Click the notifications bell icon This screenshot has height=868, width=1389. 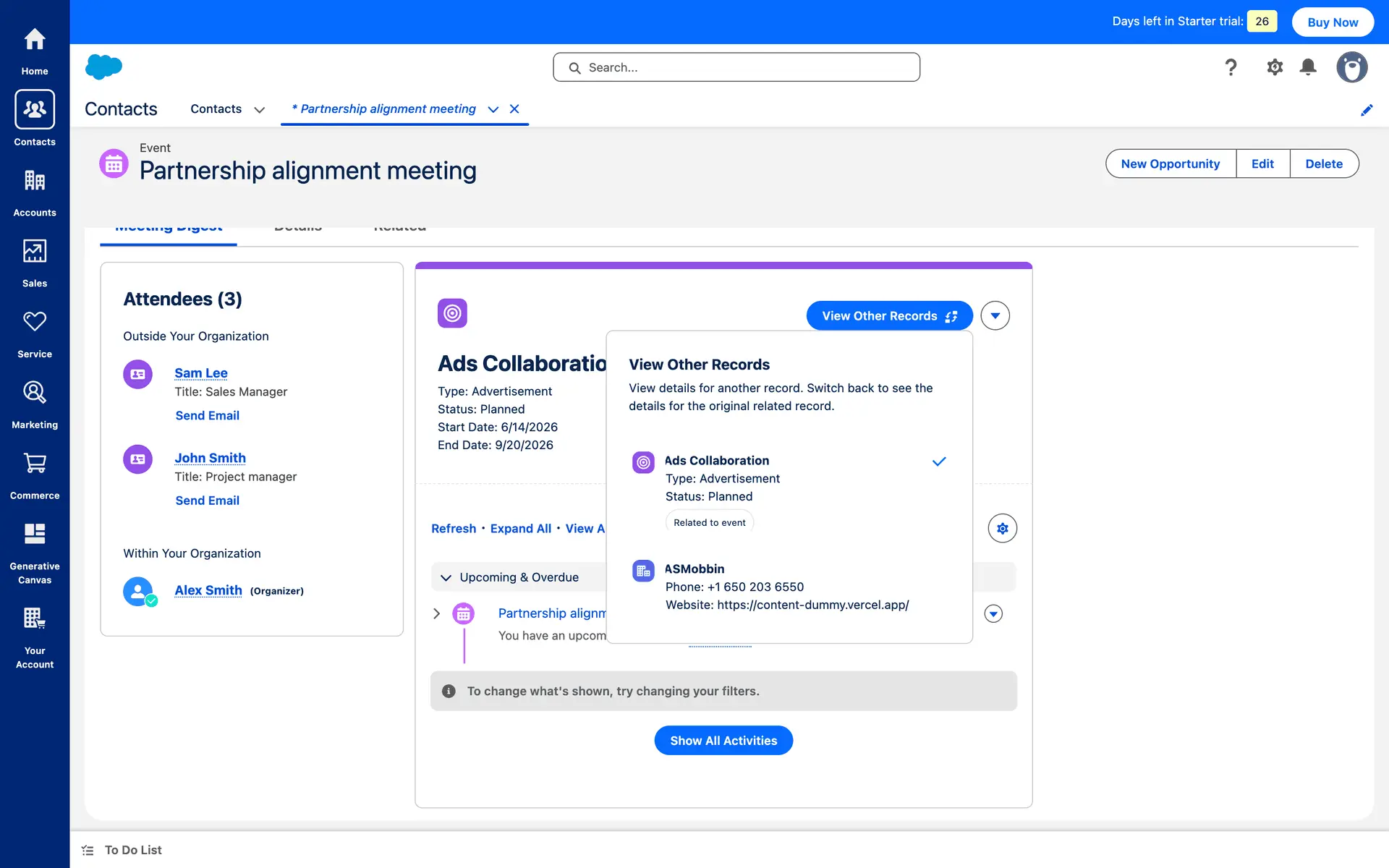coord(1307,67)
